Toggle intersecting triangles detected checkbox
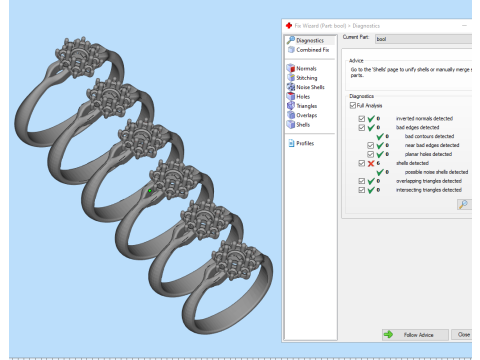Screen dimensions: 480x360 pos(362,190)
